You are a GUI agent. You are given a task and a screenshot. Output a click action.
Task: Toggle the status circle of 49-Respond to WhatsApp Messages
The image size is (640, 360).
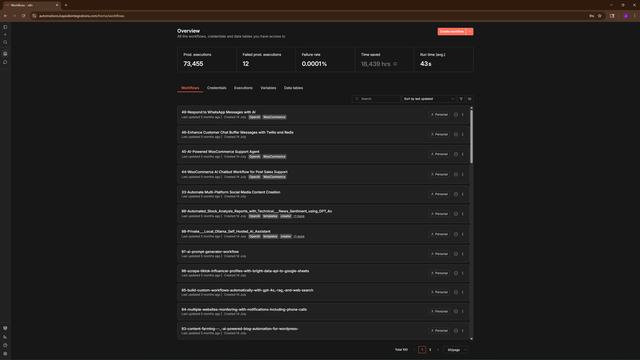(456, 115)
